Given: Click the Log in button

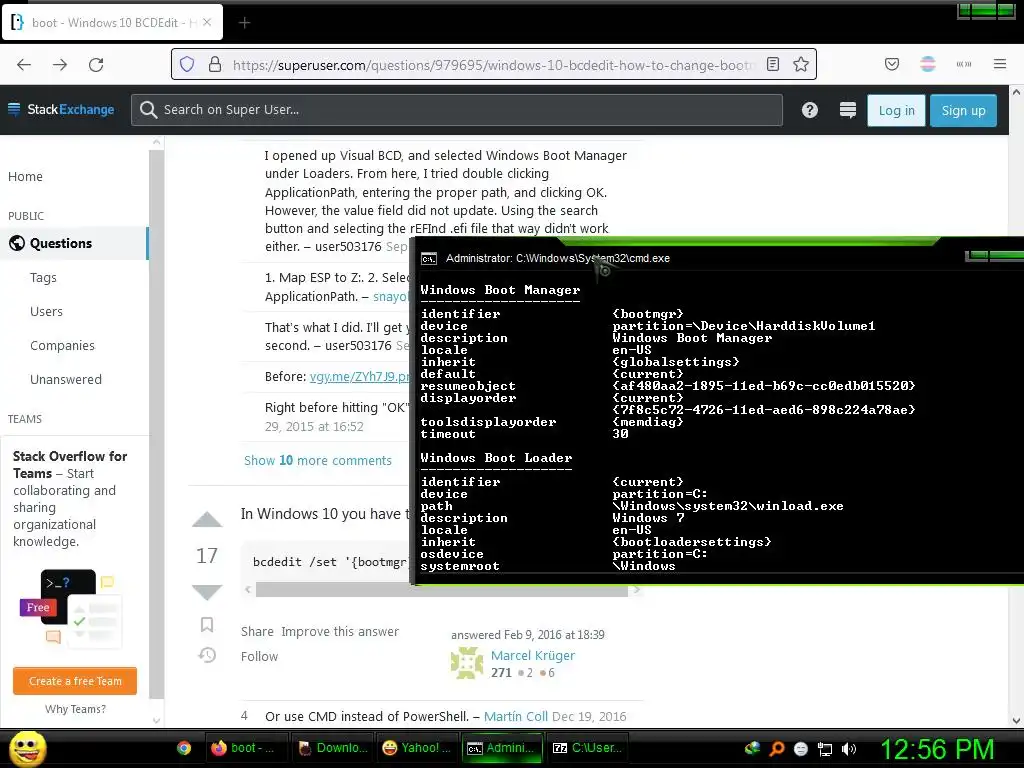Looking at the screenshot, I should click(896, 110).
